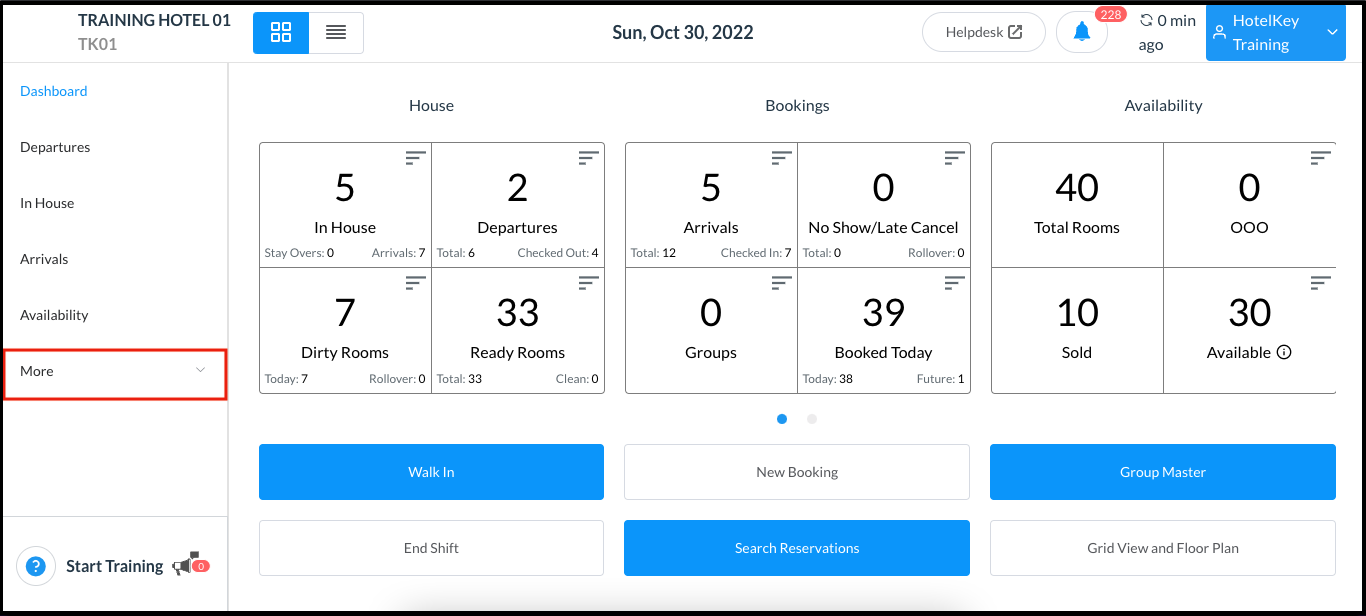Click the Group Master button

[1162, 471]
